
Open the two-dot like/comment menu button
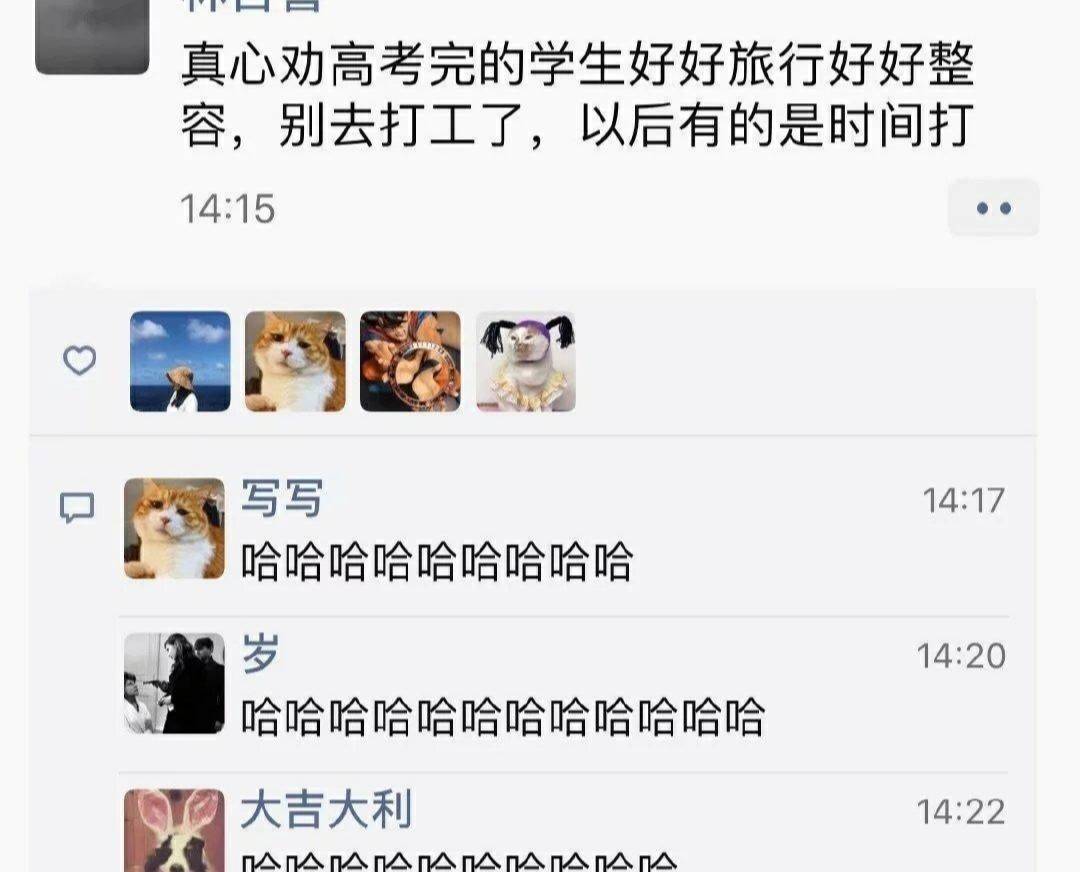[x=993, y=208]
